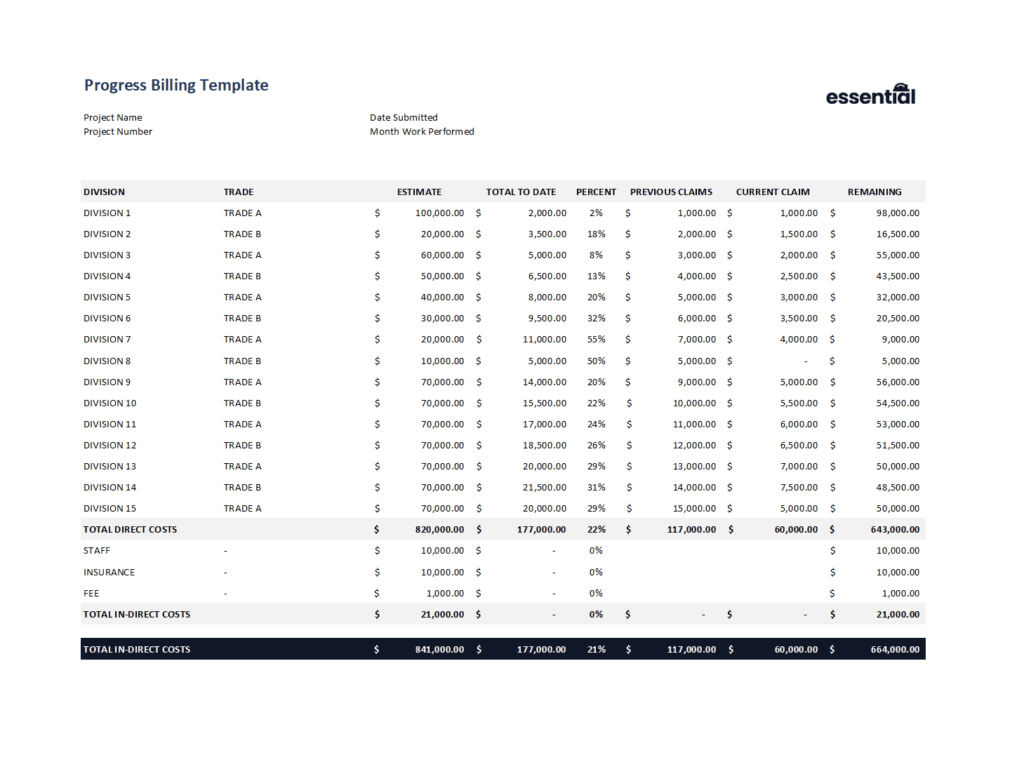
Task: Select the DIVISION column header
Action: (105, 191)
